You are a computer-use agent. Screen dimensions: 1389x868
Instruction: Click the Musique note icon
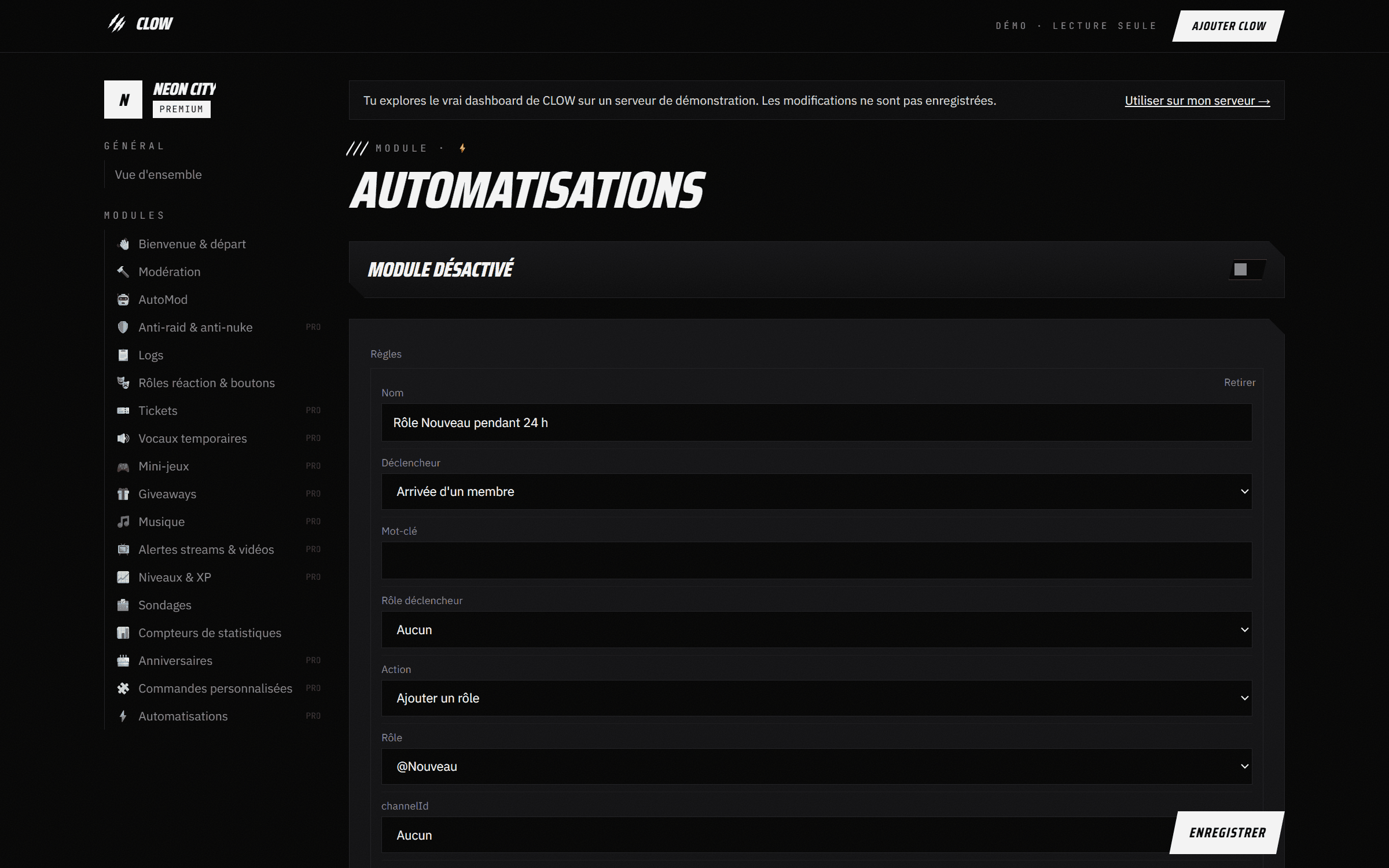coord(123,522)
